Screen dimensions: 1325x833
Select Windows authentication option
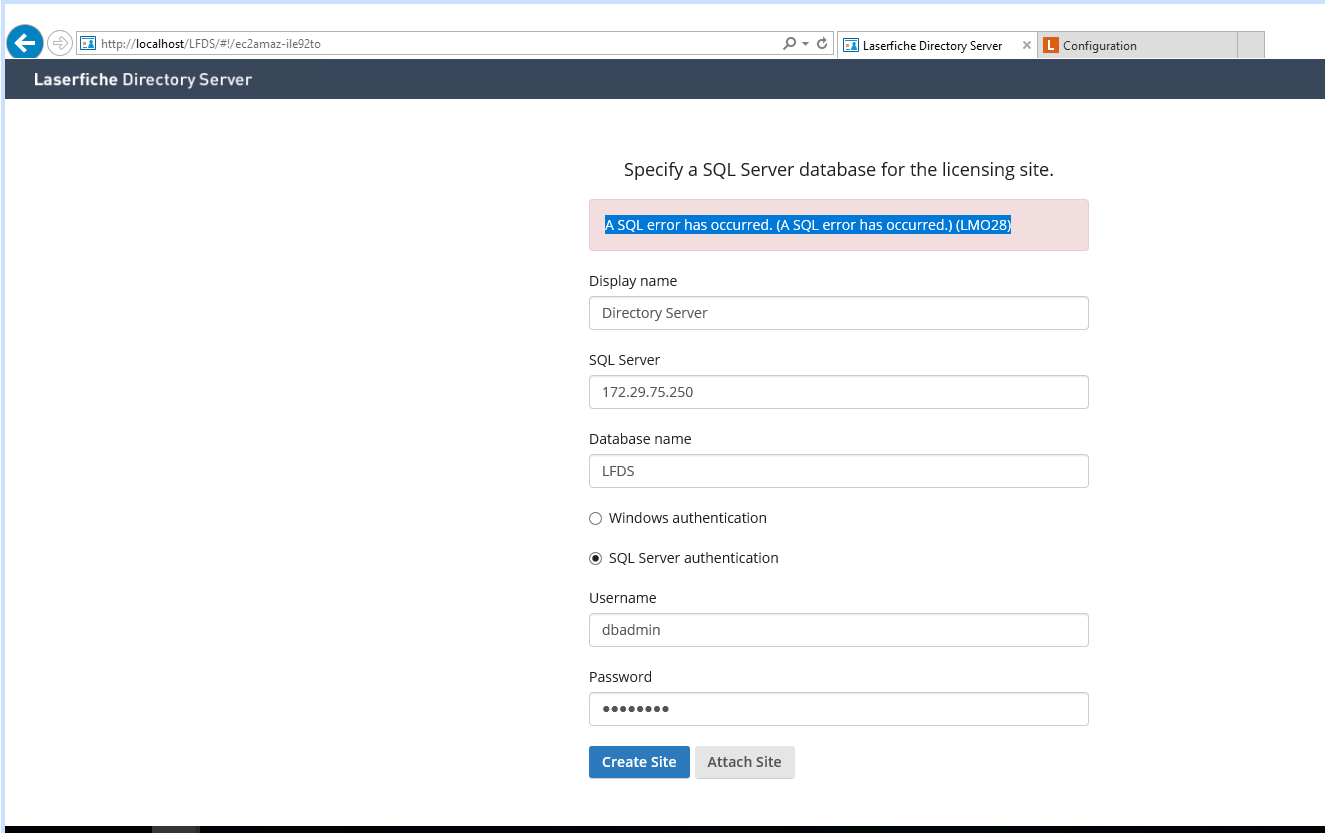pos(596,518)
